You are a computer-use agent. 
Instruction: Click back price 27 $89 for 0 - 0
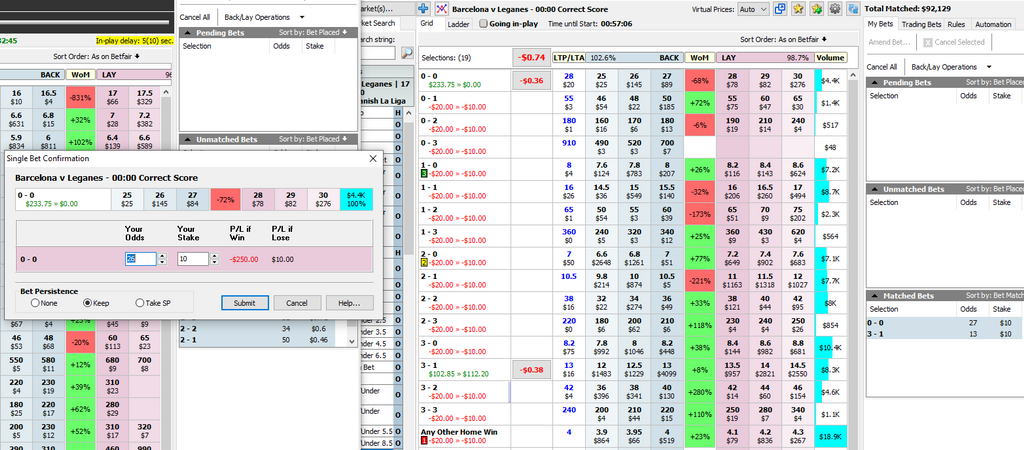point(667,80)
